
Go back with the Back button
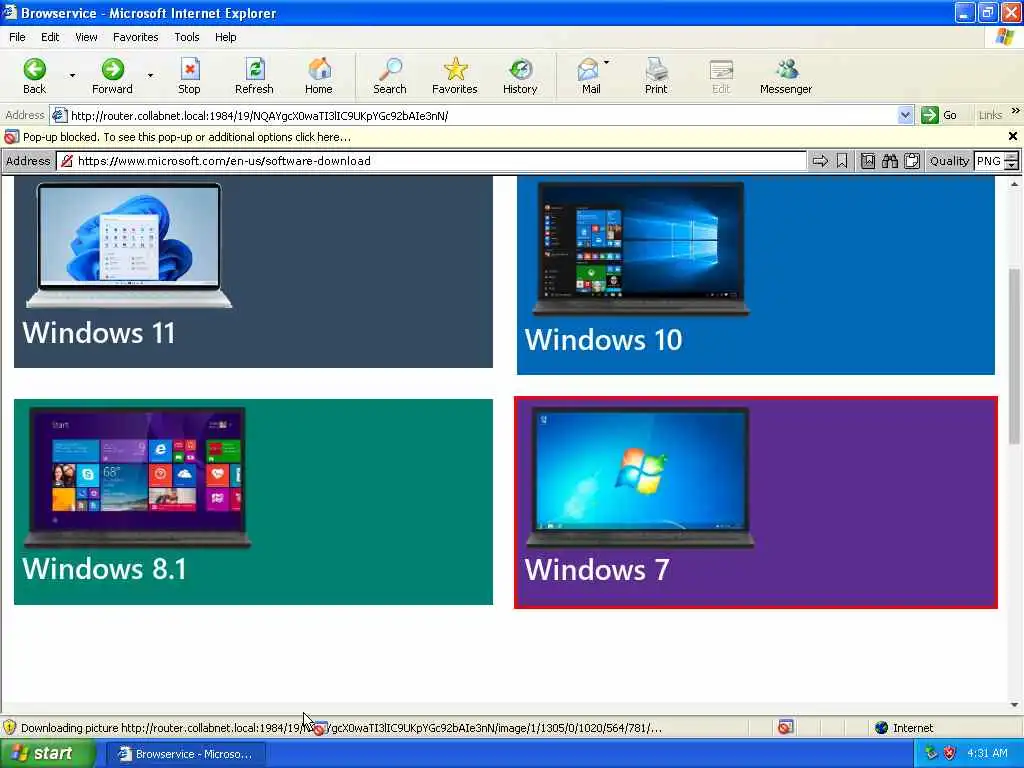pyautogui.click(x=35, y=76)
